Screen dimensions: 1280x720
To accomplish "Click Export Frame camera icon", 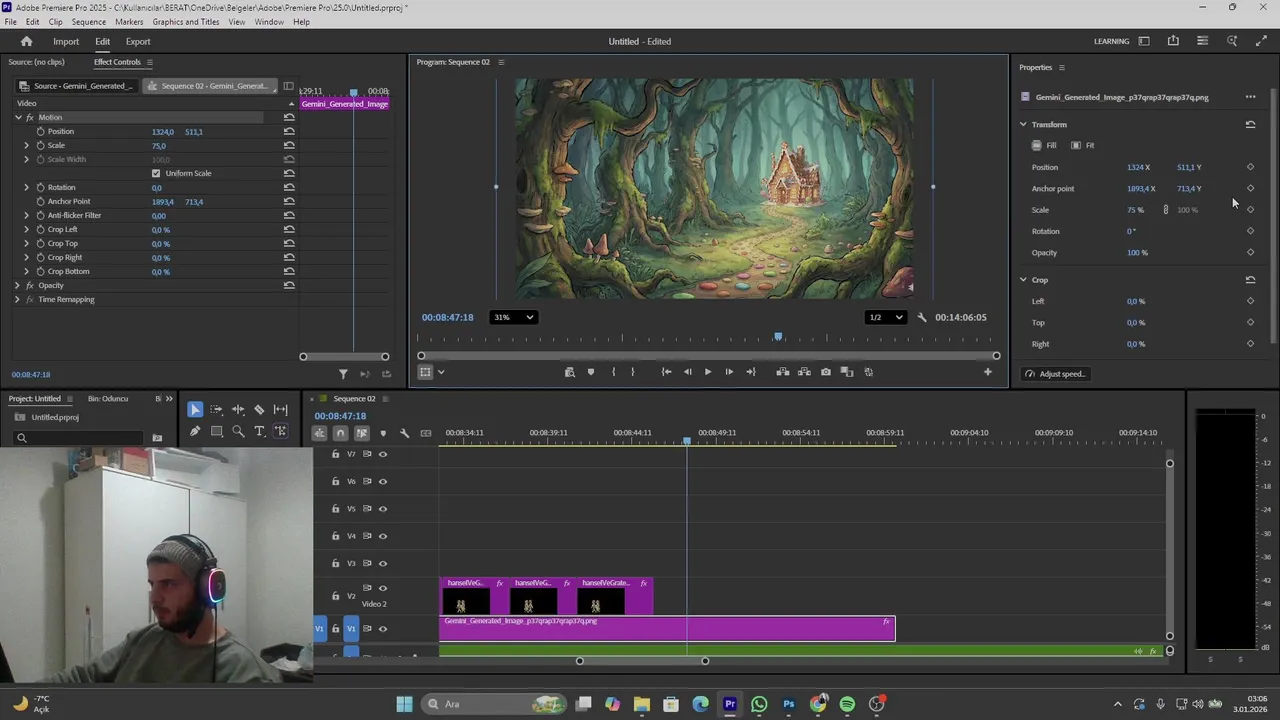I will 825,372.
